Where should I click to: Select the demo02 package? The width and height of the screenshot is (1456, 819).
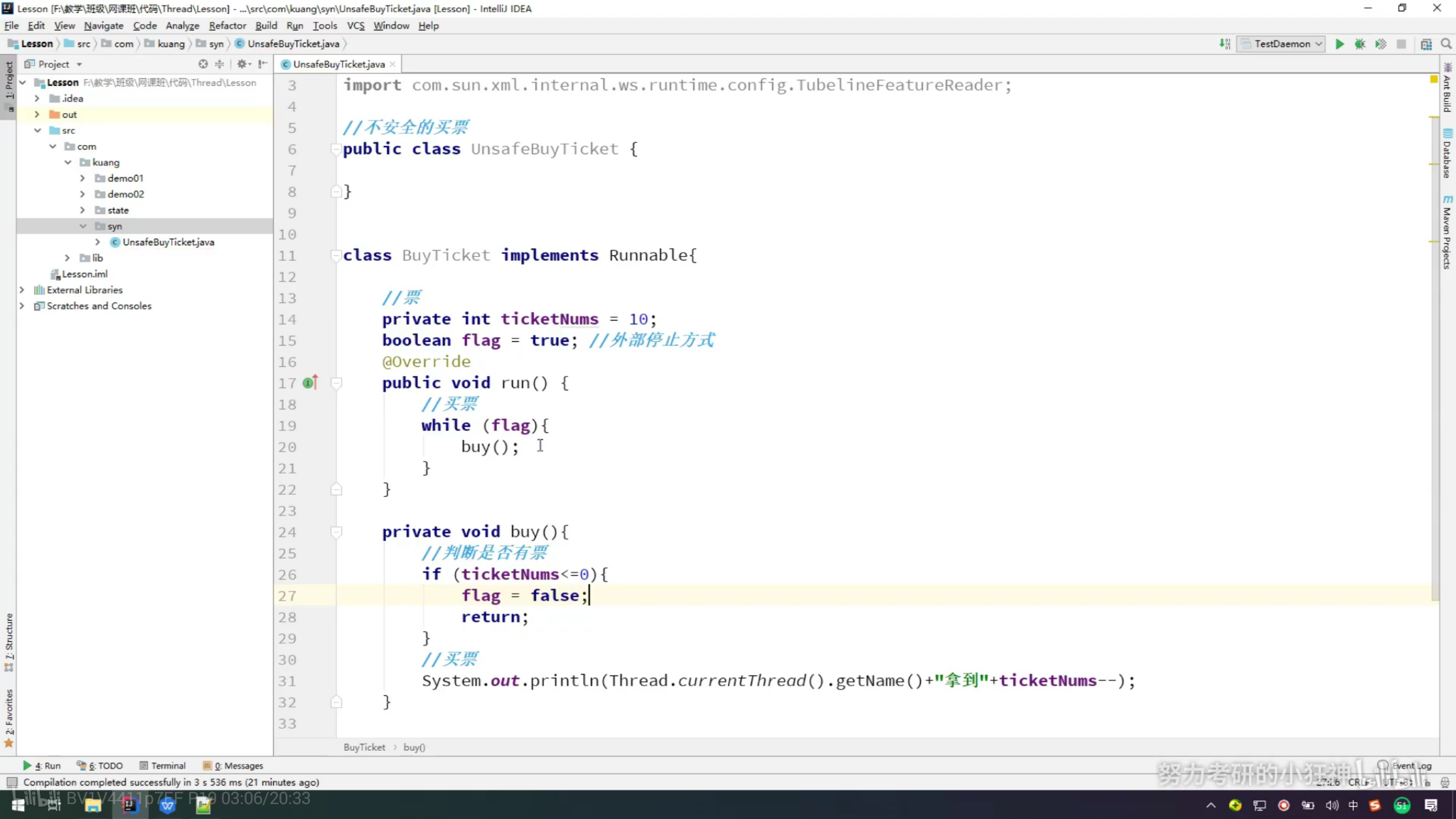(x=126, y=194)
